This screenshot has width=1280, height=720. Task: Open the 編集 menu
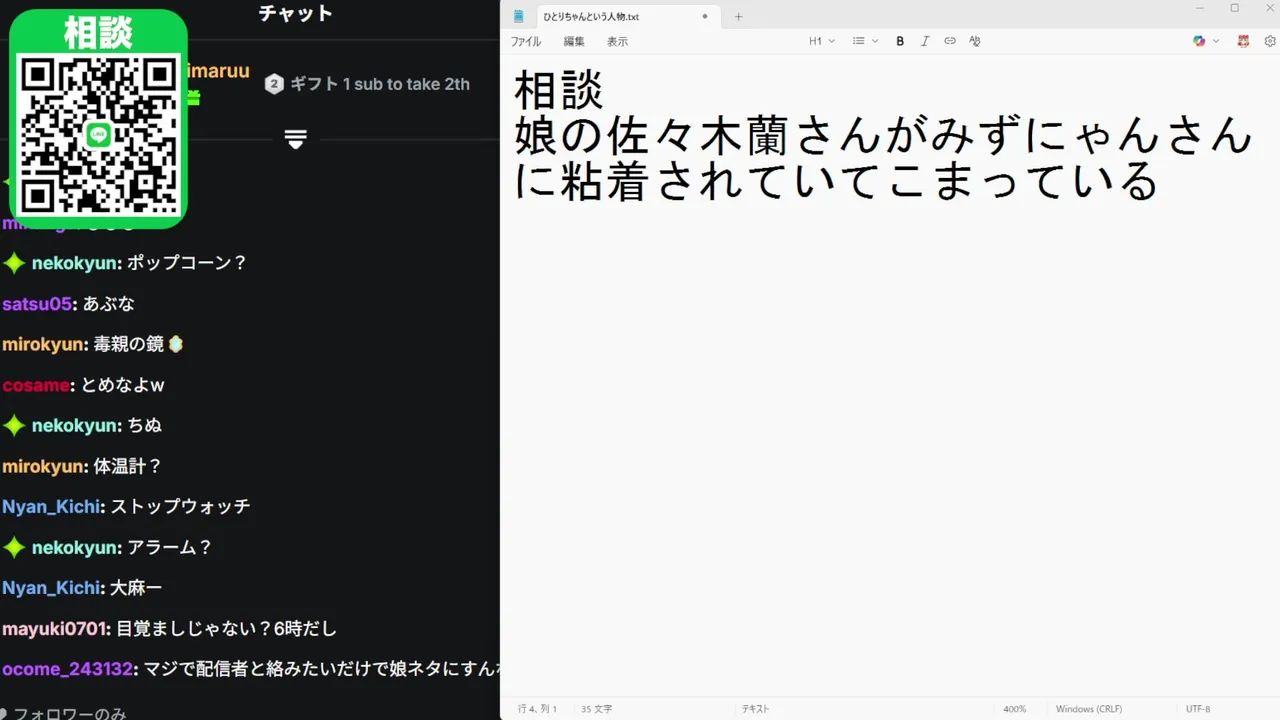(x=574, y=42)
